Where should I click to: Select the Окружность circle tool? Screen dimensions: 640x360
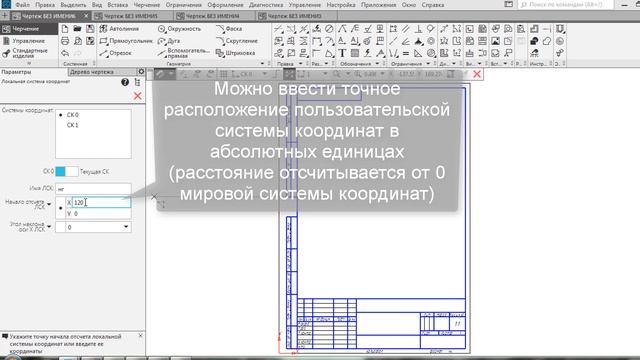click(x=180, y=29)
